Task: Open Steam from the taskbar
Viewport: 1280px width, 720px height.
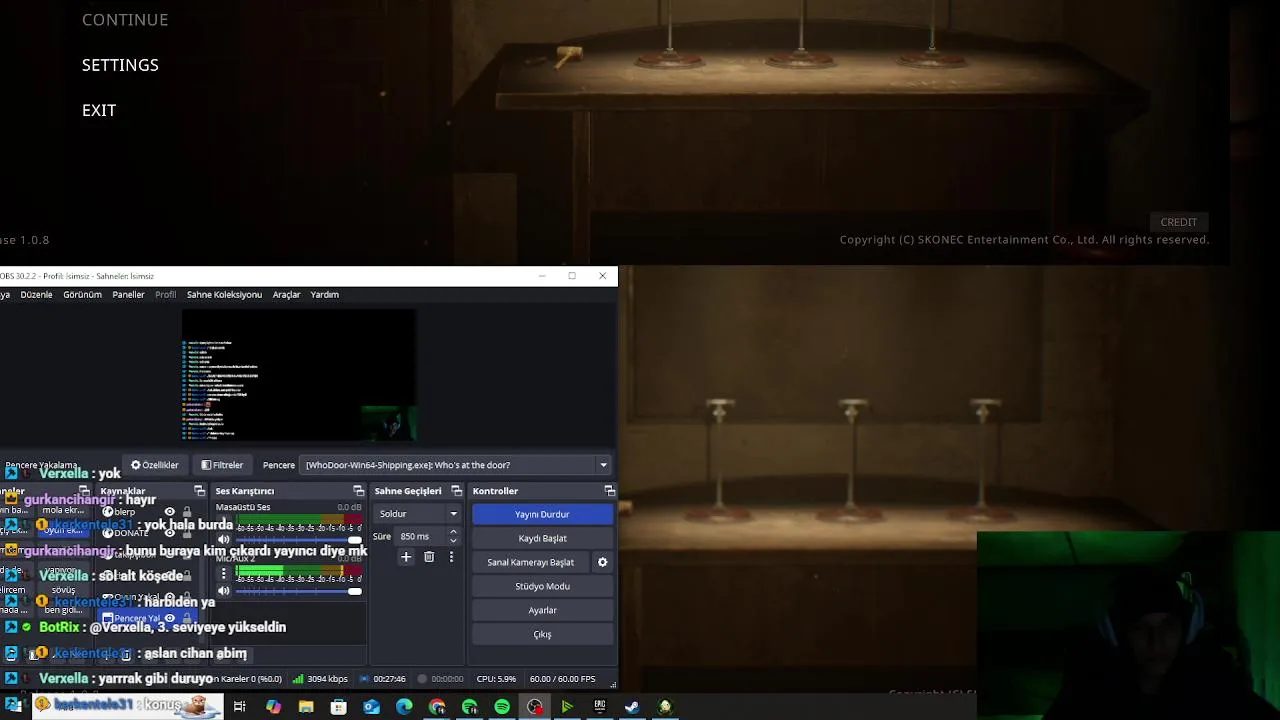Action: [632, 707]
